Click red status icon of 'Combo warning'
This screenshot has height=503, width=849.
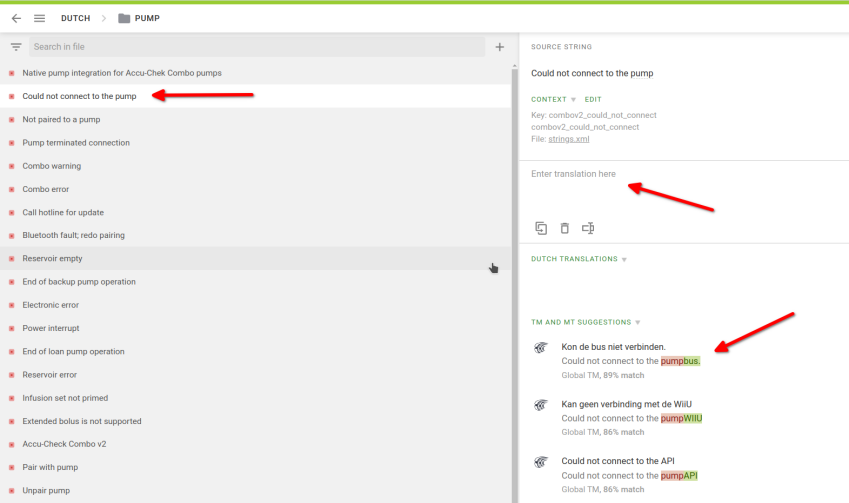[x=11, y=166]
